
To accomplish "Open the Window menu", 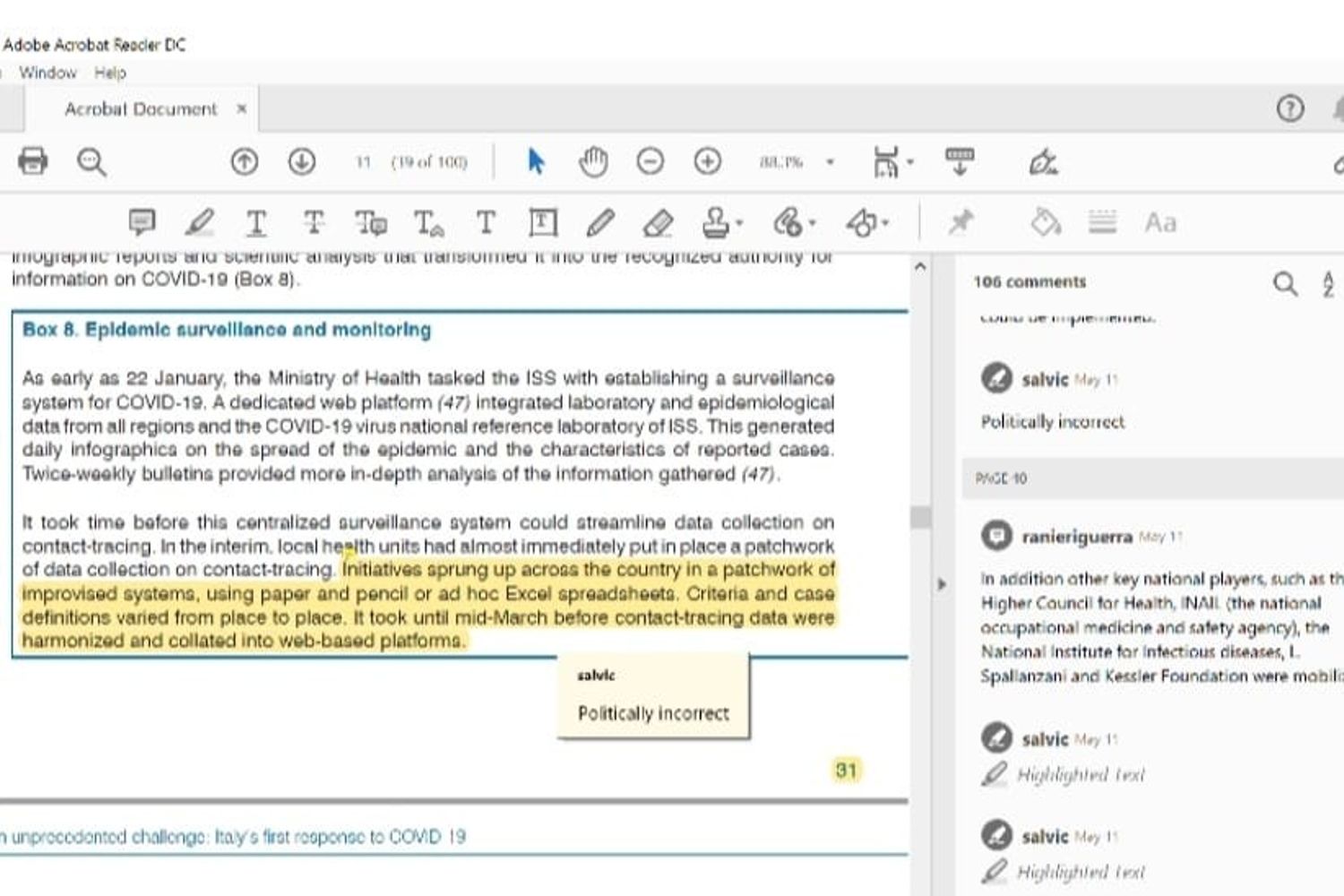I will tap(47, 73).
